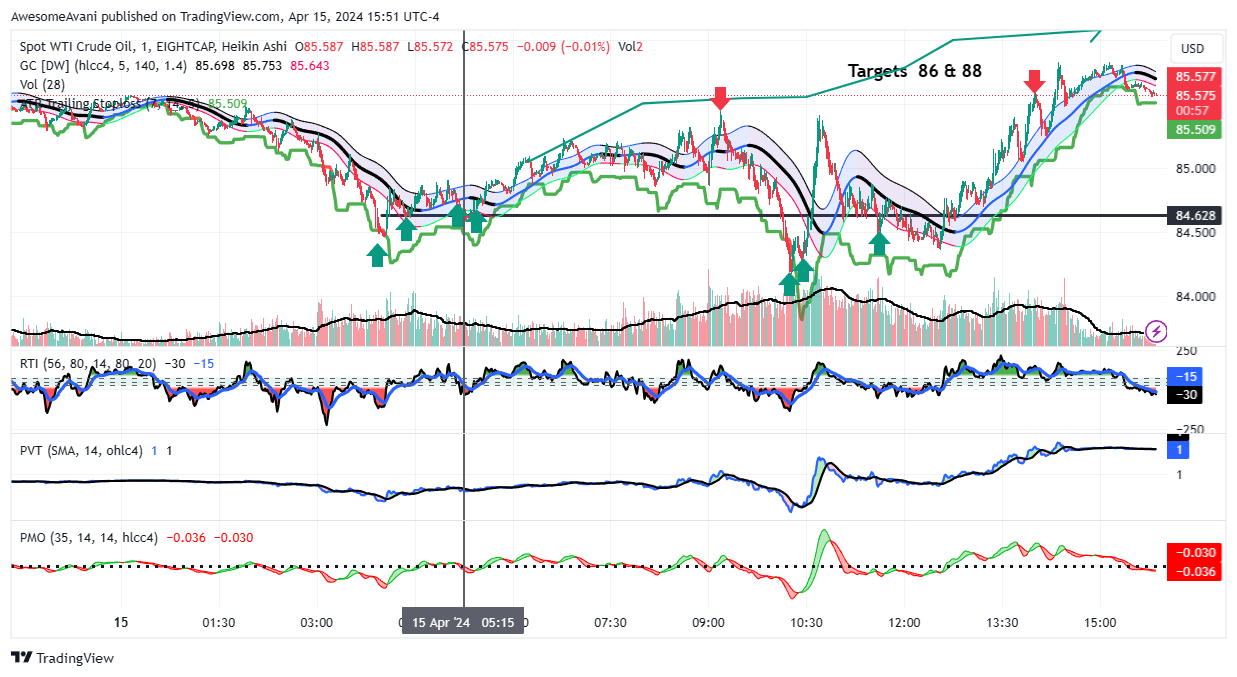1237x677 pixels.
Task: Click the 84.000 price axis value
Action: 1196,296
